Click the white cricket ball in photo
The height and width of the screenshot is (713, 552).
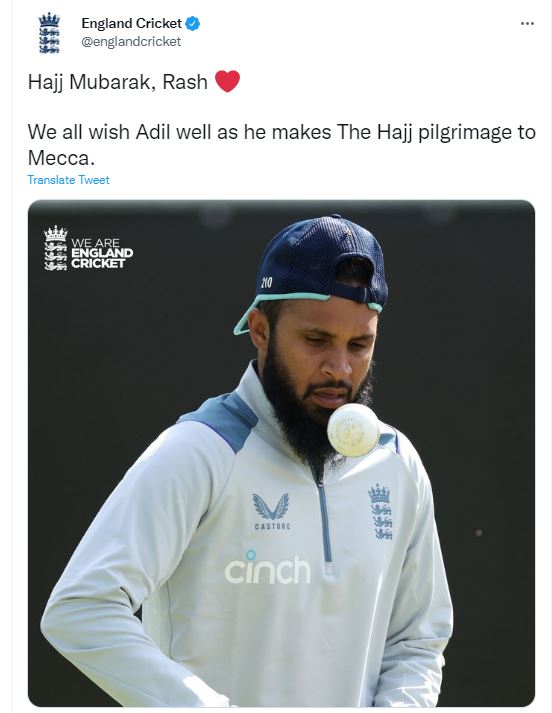click(353, 430)
